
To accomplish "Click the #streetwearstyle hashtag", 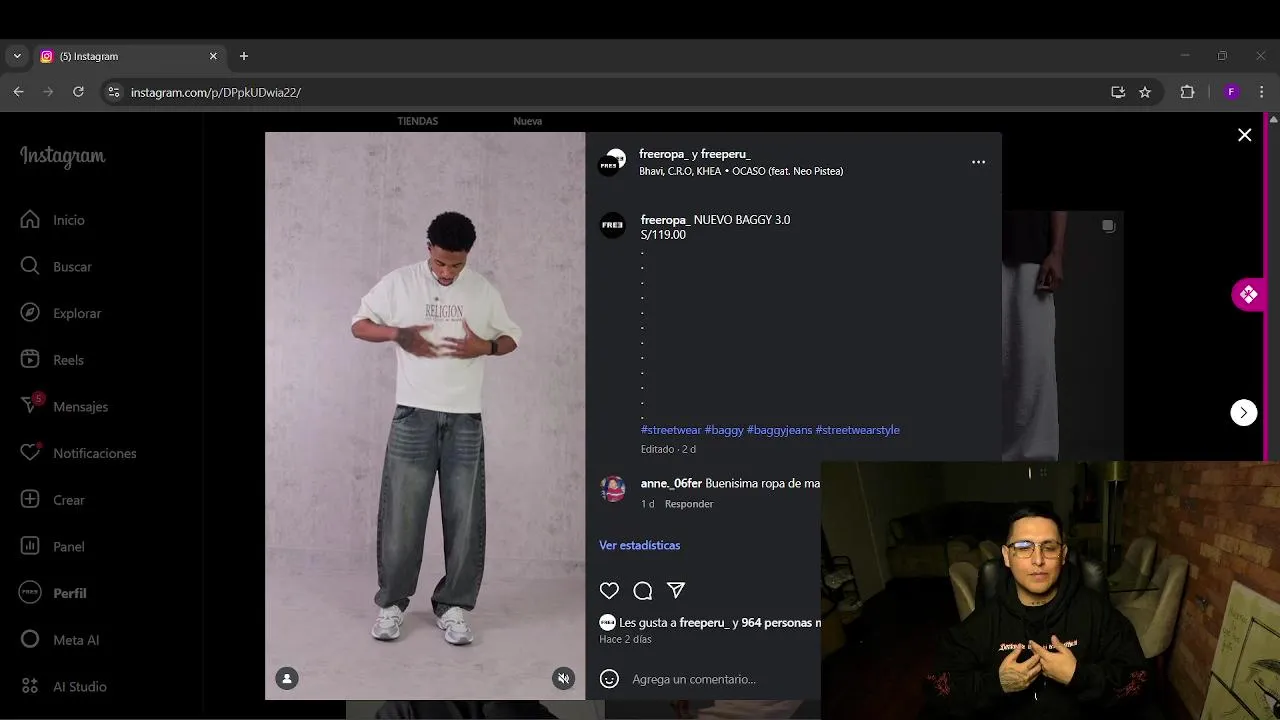I will [x=857, y=430].
